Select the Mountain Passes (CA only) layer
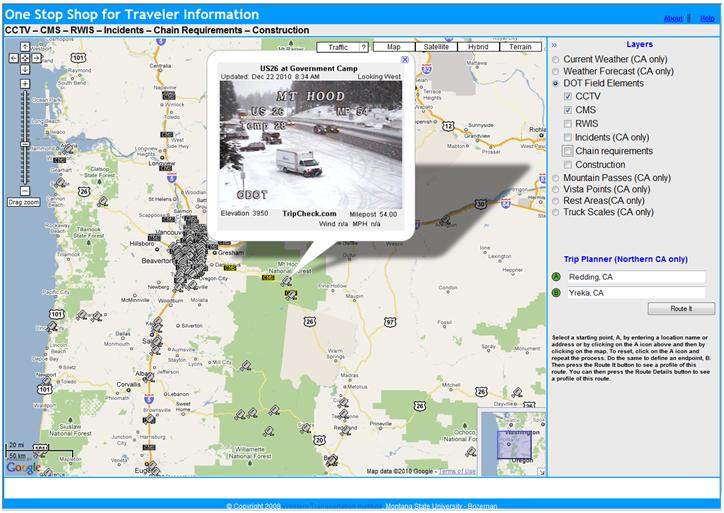Viewport: 724px width, 513px height. 555,178
